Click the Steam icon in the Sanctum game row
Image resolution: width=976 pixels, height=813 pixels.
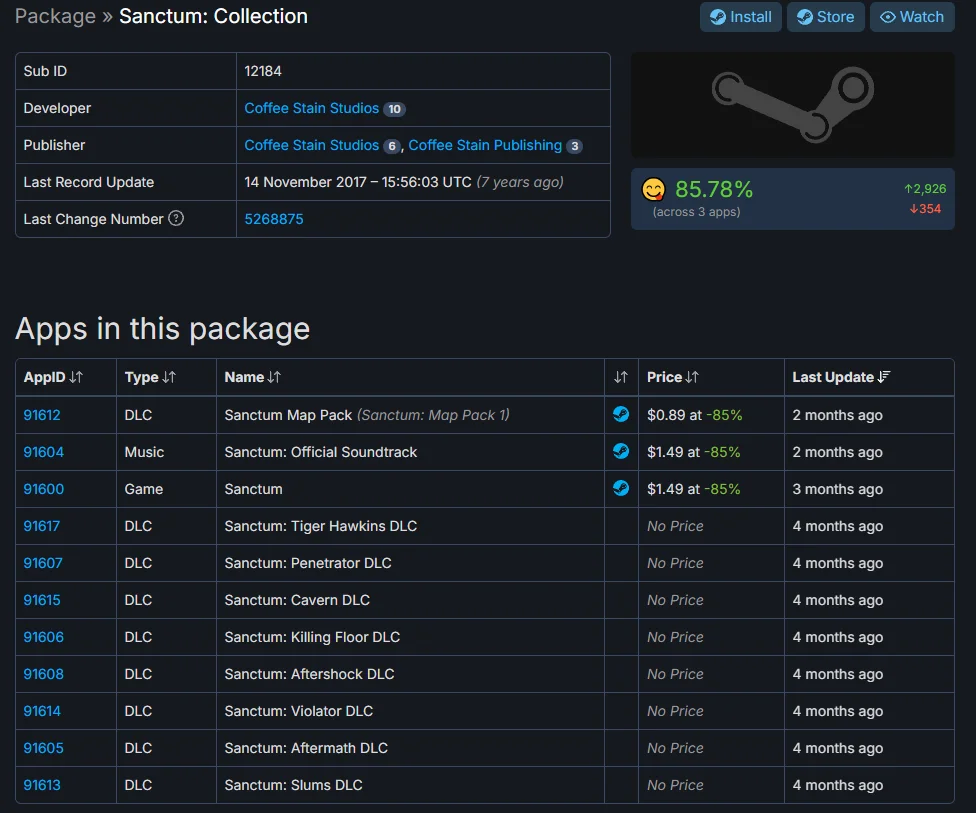pyautogui.click(x=621, y=488)
